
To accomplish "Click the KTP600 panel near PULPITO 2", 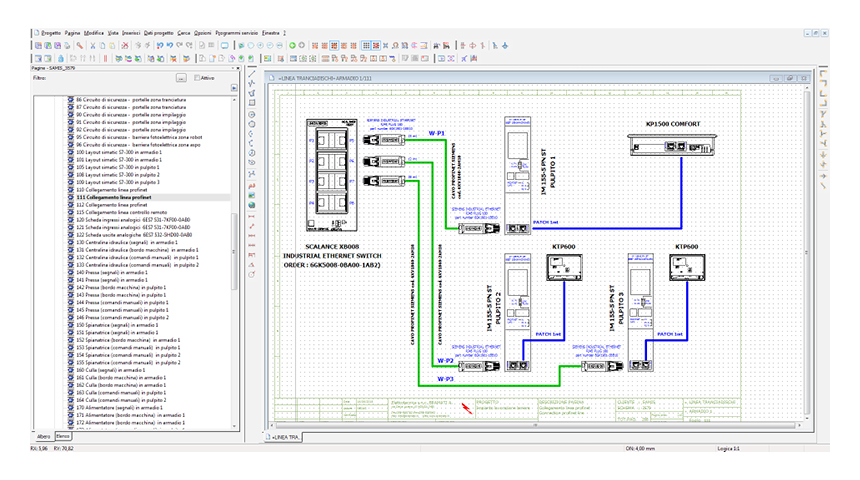I will point(564,267).
